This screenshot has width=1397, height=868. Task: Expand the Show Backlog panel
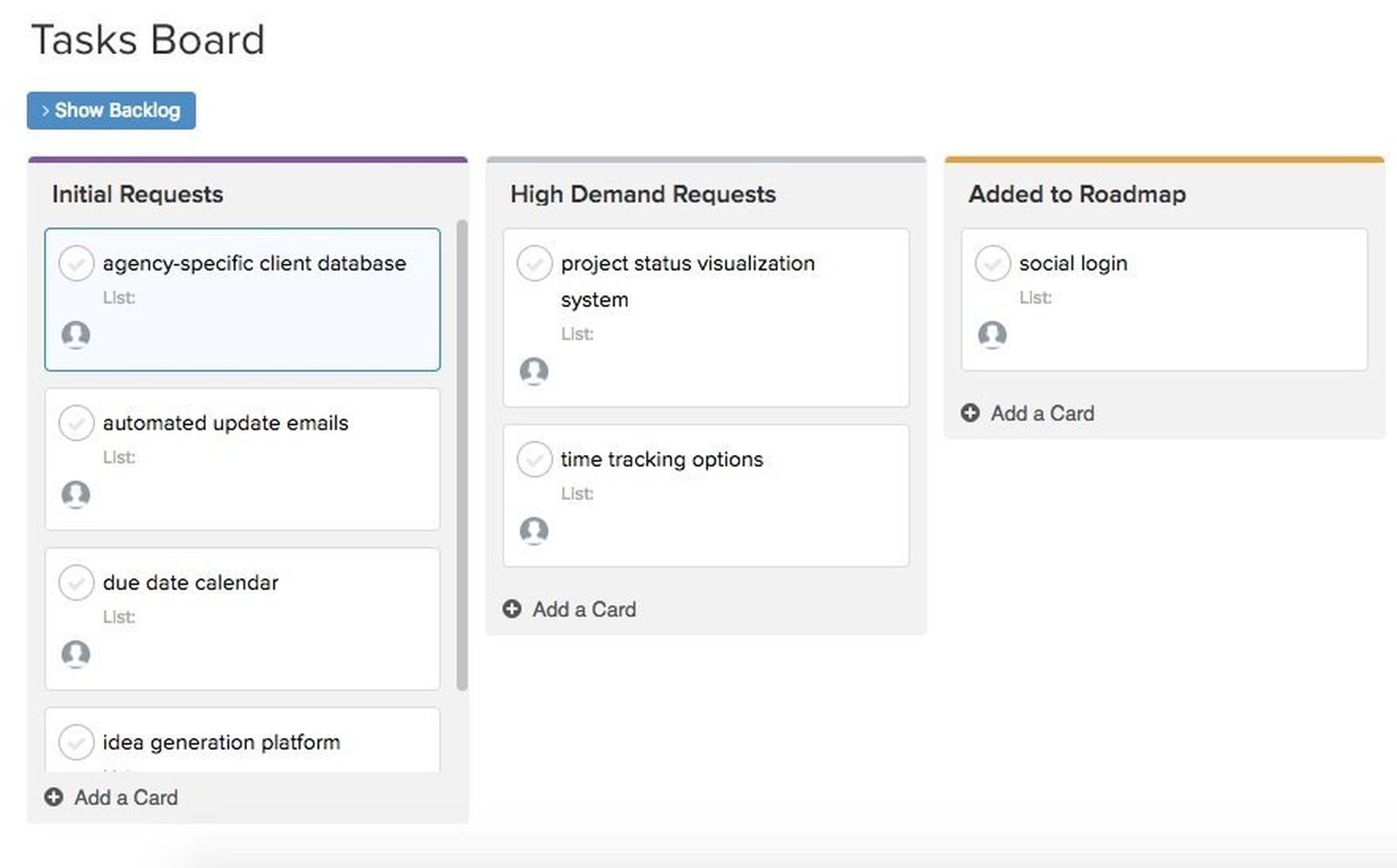[x=111, y=111]
